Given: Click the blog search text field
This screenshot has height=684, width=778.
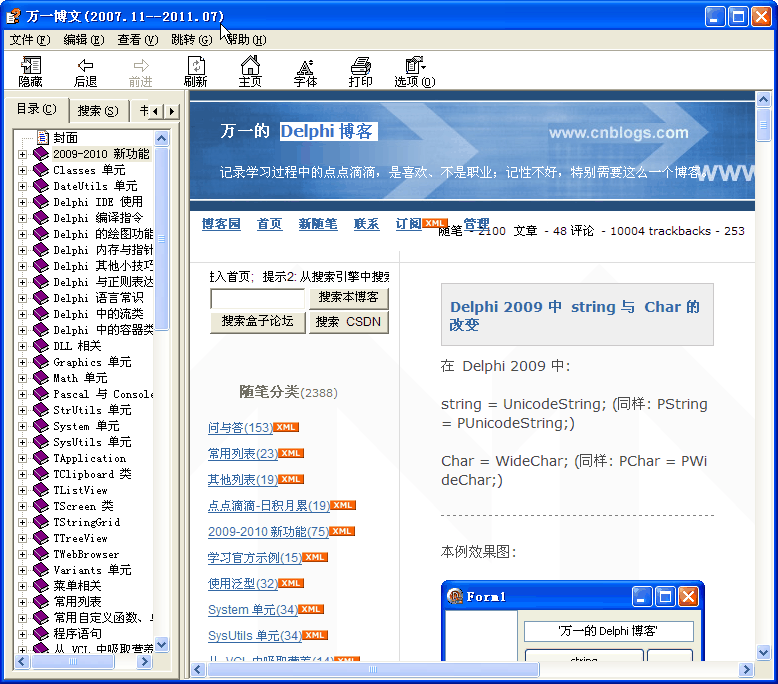Looking at the screenshot, I should (x=257, y=298).
